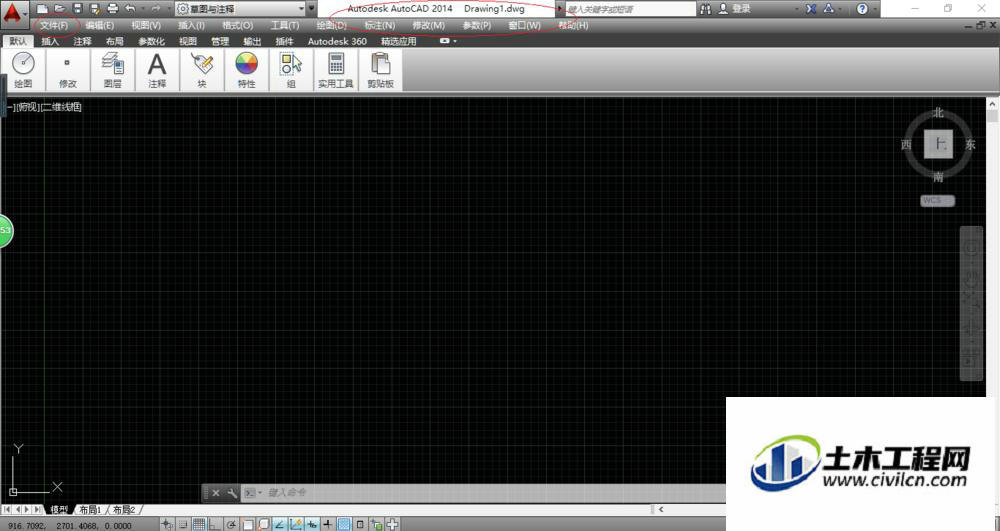The width and height of the screenshot is (1000, 531).
Task: Switch to the Autodesk 360 ribbon tab
Action: pos(337,41)
